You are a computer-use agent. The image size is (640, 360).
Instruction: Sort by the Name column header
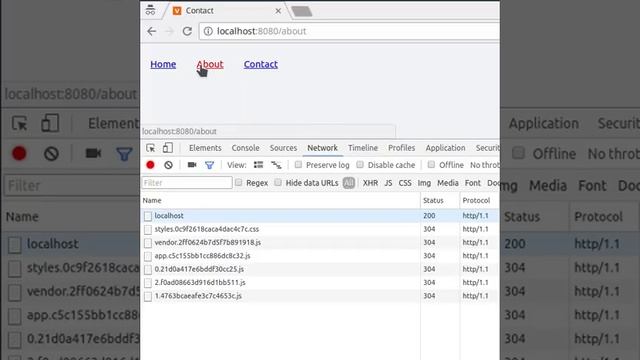tap(280, 200)
